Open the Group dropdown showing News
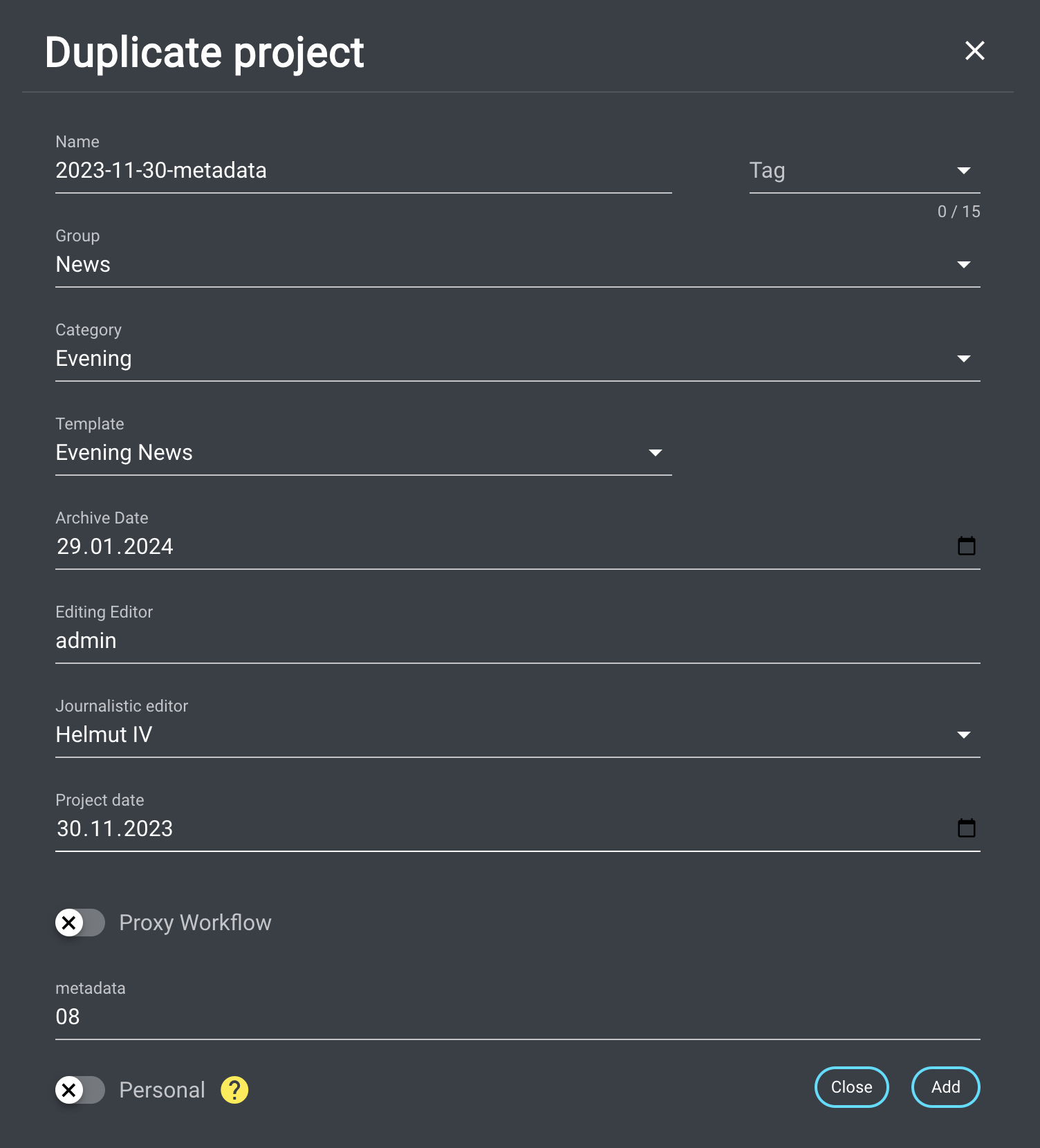Screen dimensions: 1040x1148 [x=517, y=265]
